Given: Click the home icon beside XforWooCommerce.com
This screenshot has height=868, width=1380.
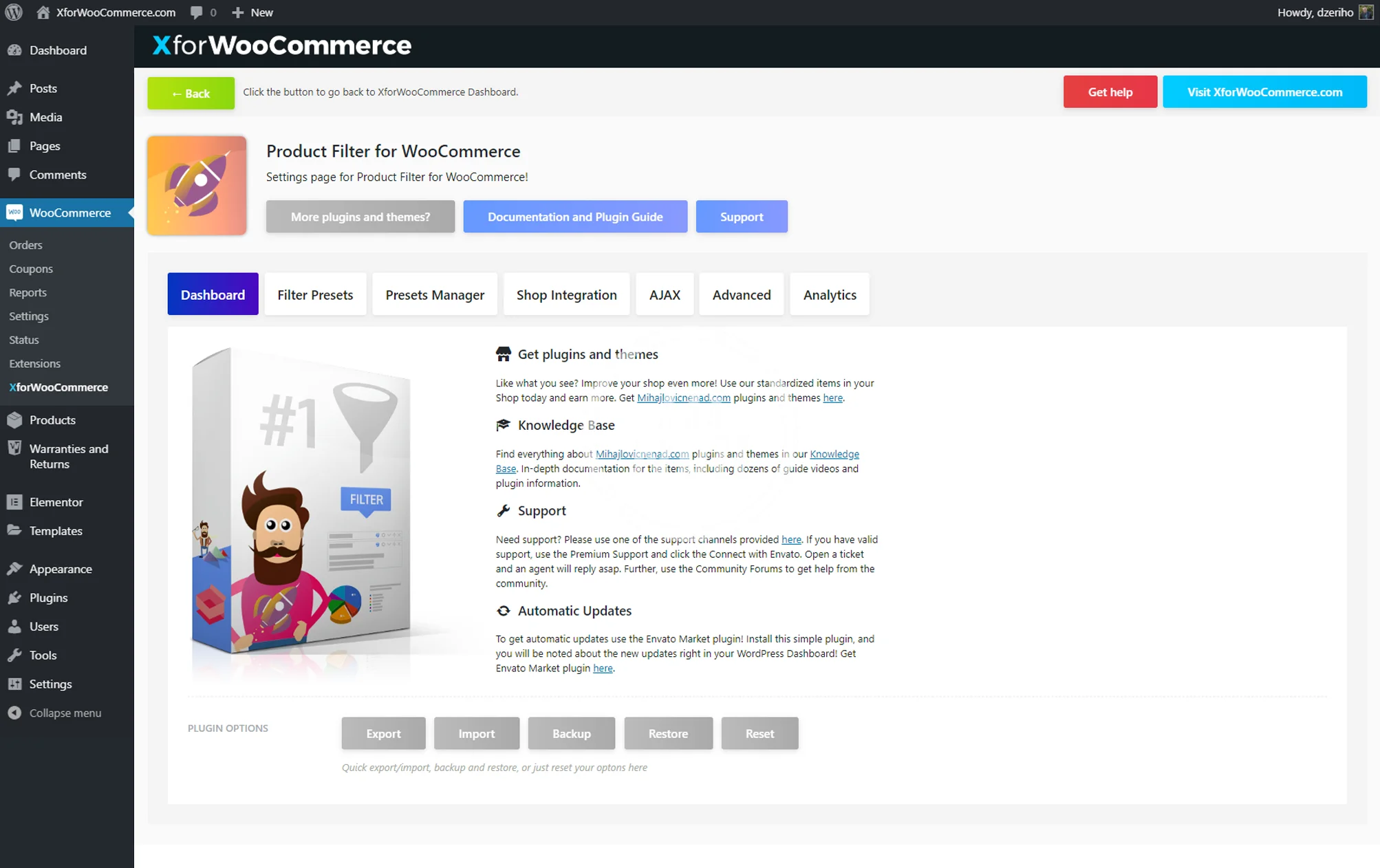Looking at the screenshot, I should [x=43, y=12].
